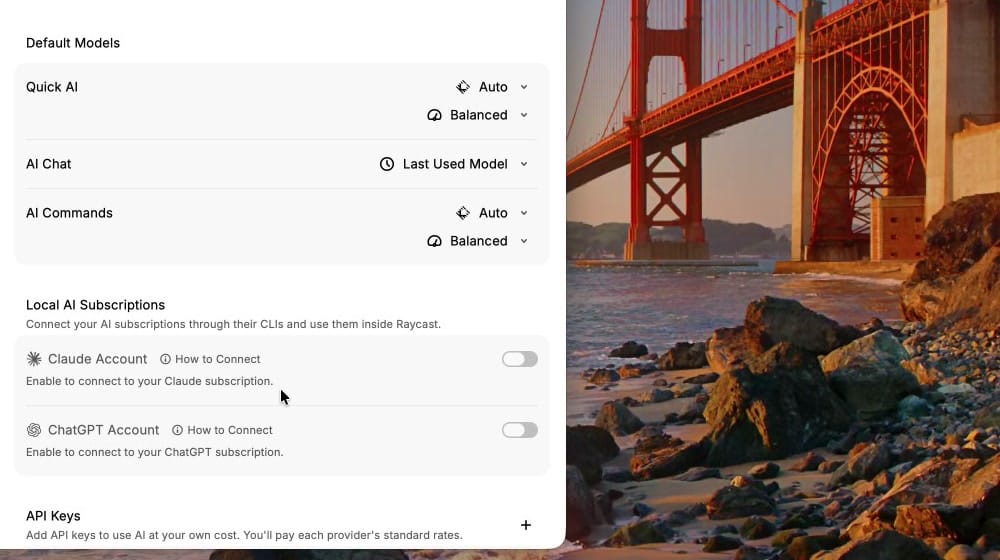Screen dimensions: 1000x560
Task: Click the plus icon to add API key
Action: click(x=526, y=525)
